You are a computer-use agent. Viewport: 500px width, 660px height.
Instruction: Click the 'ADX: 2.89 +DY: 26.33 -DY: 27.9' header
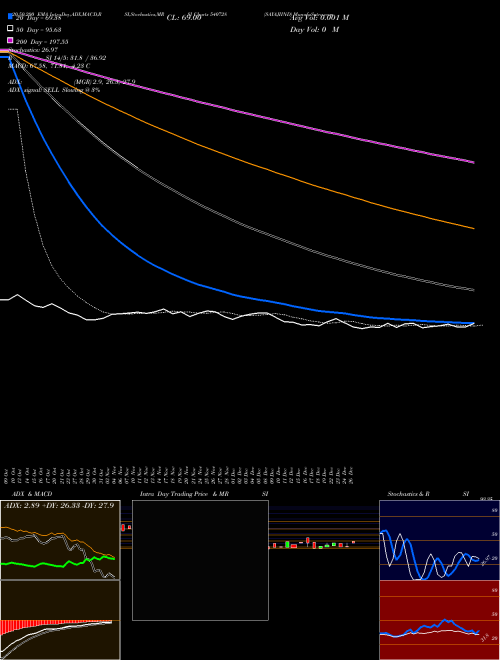[x=59, y=505]
